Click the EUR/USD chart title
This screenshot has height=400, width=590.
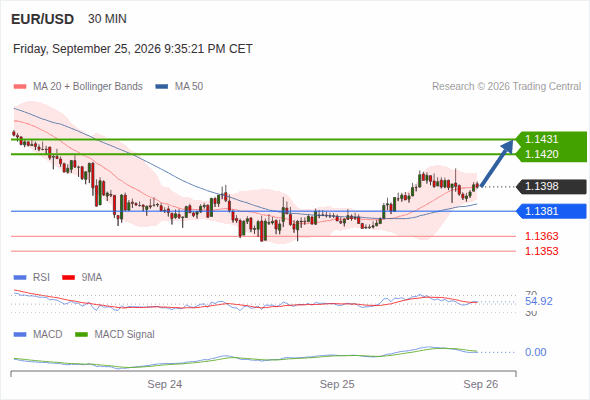pyautogui.click(x=43, y=19)
